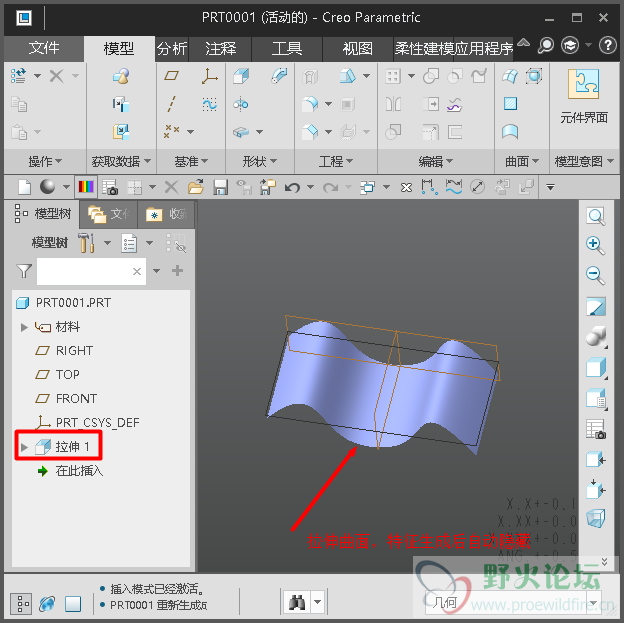Open the 曲面 group dropdown
Image resolution: width=624 pixels, height=623 pixels.
tap(522, 161)
